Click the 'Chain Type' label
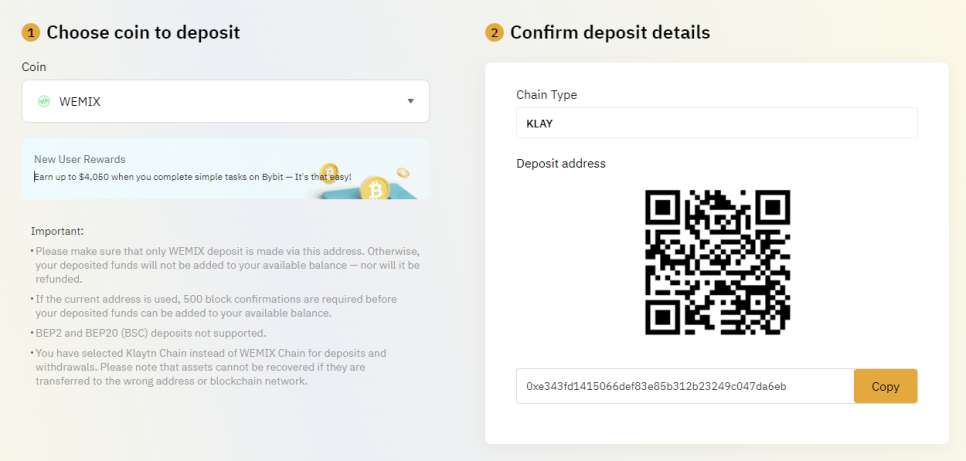Screen dimensions: 966x461 546,95
